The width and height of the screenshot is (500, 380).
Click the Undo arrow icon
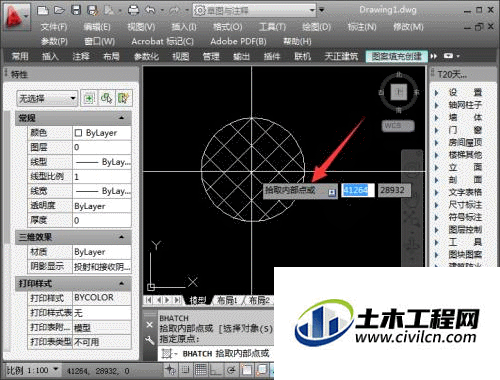[151, 10]
